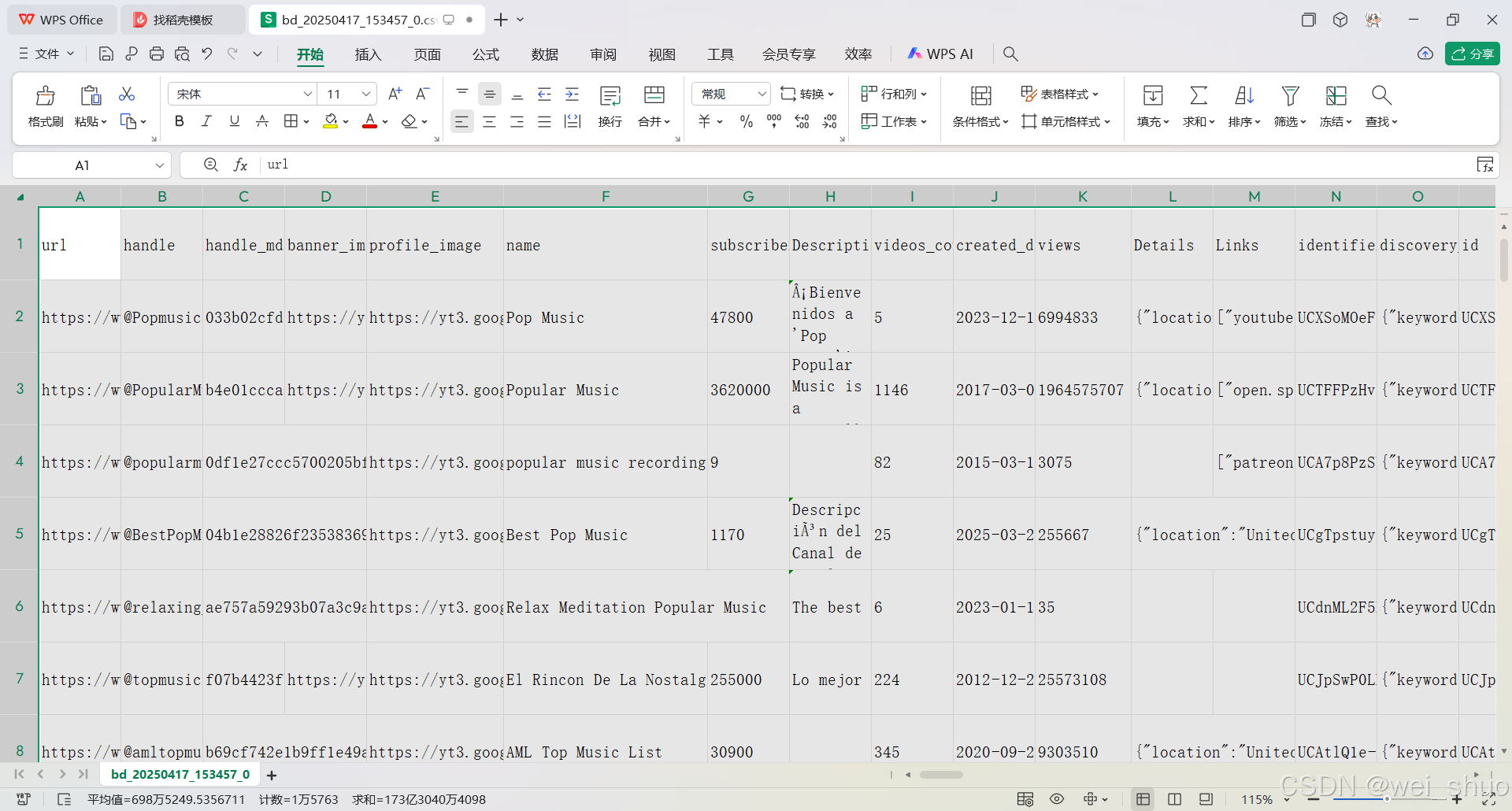Toggle Bold formatting
1512x811 pixels.
[x=180, y=121]
